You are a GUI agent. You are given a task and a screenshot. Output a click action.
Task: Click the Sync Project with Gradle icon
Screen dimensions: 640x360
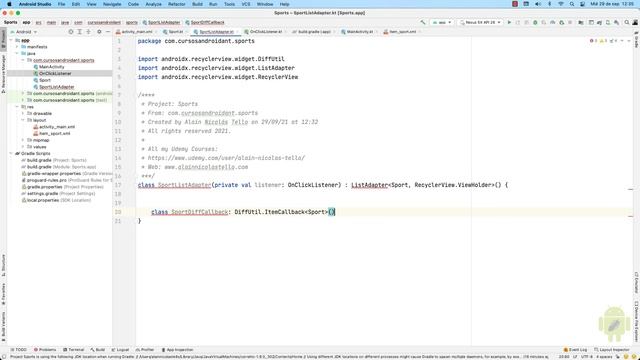coord(599,22)
